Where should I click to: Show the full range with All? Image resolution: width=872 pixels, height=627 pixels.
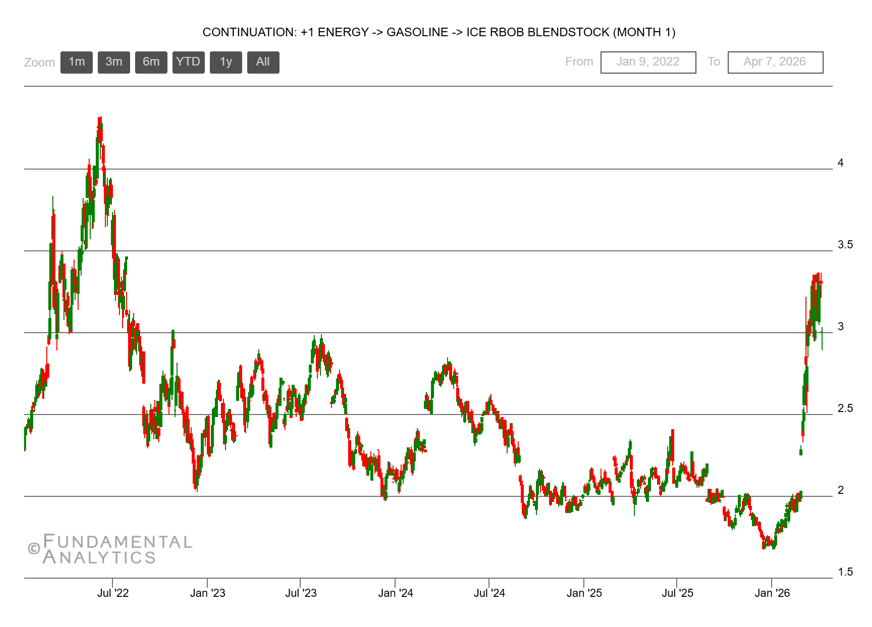263,62
